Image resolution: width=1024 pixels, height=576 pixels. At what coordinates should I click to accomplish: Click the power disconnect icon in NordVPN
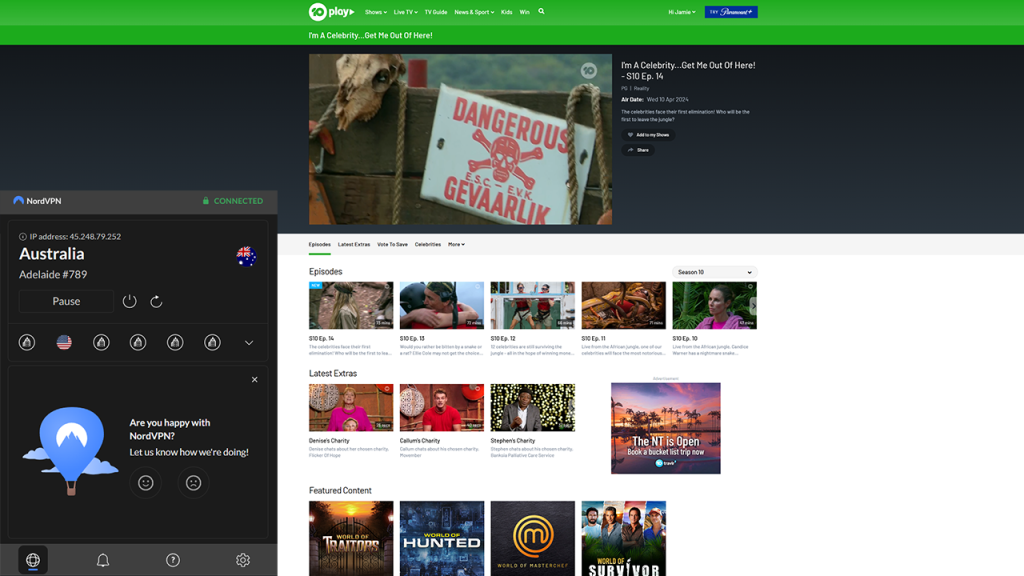pyautogui.click(x=129, y=301)
